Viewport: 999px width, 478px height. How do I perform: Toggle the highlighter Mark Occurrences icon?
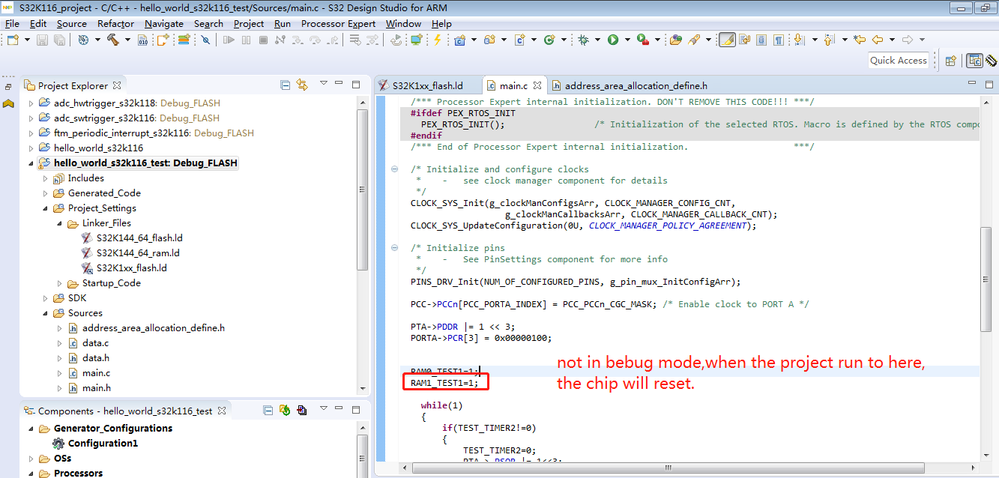(x=727, y=40)
